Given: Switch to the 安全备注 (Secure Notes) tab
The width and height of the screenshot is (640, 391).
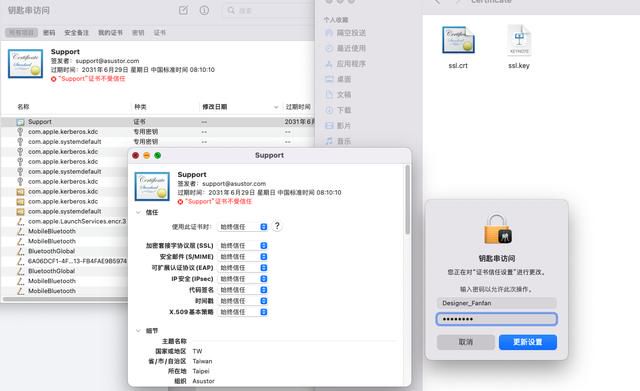Looking at the screenshot, I should click(x=76, y=33).
